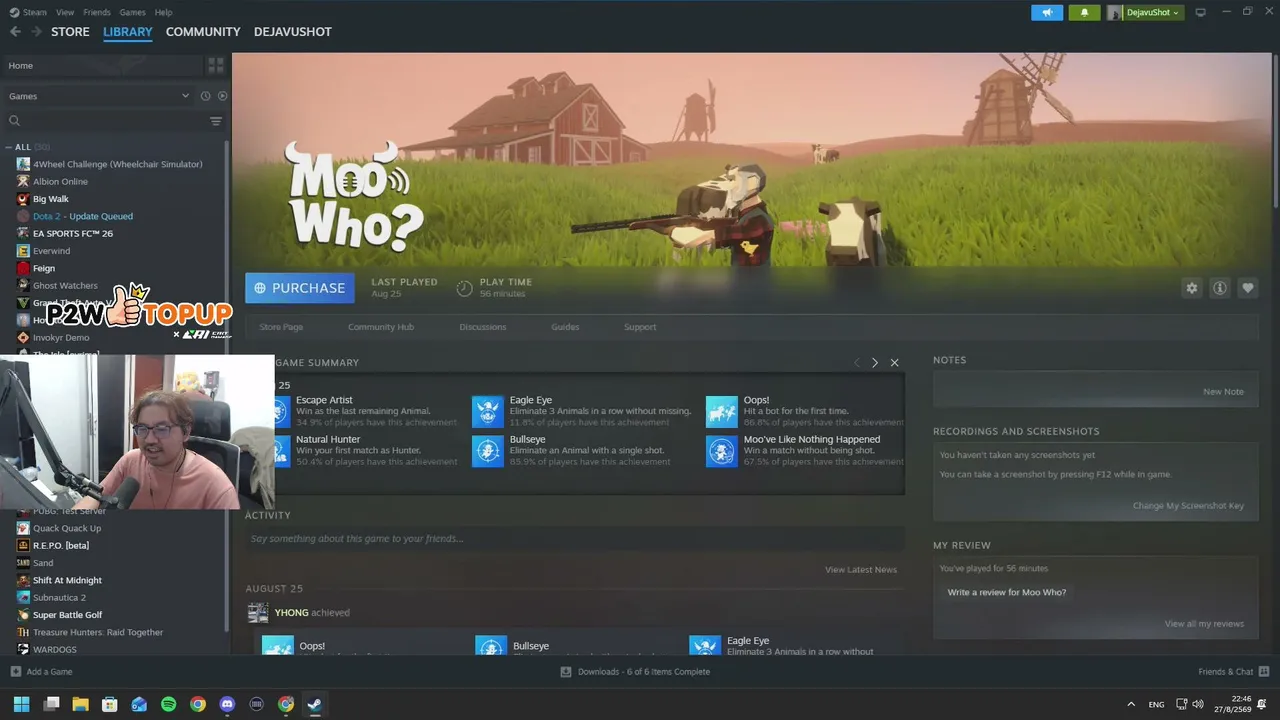Open the Friends & Chat icon

click(1263, 672)
